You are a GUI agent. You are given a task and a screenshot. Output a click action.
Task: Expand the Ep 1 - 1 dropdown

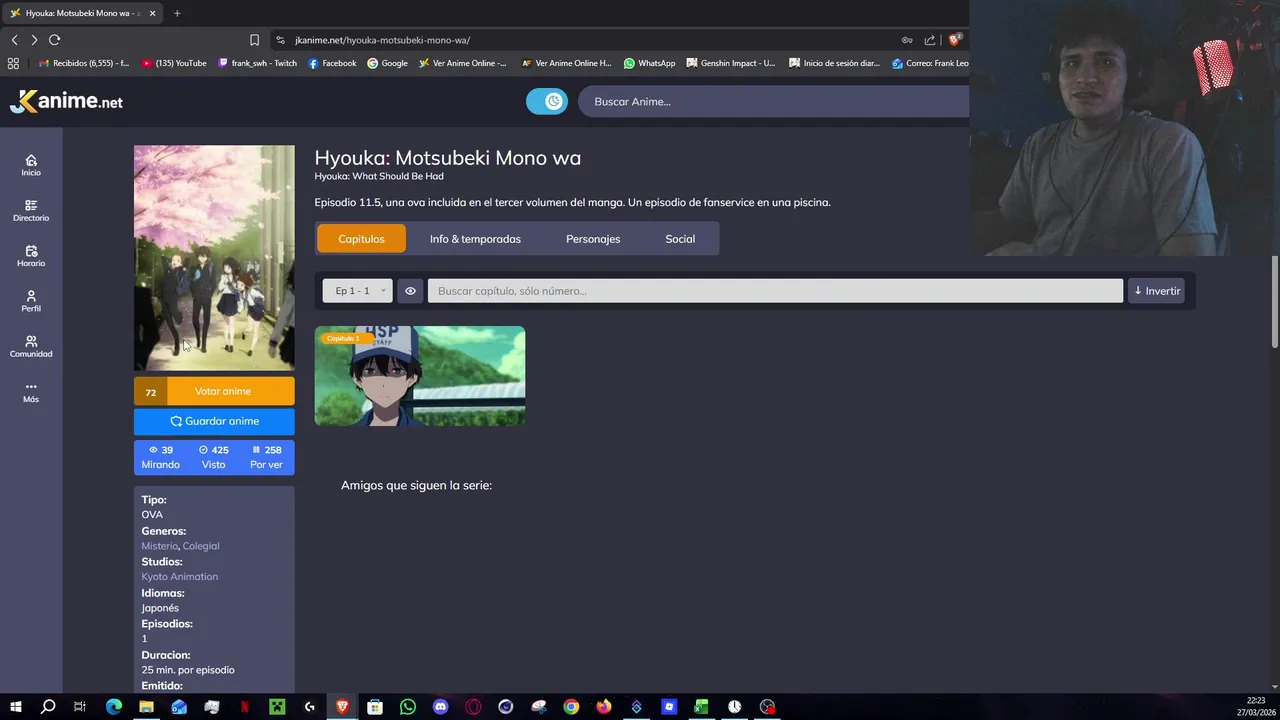tap(357, 291)
